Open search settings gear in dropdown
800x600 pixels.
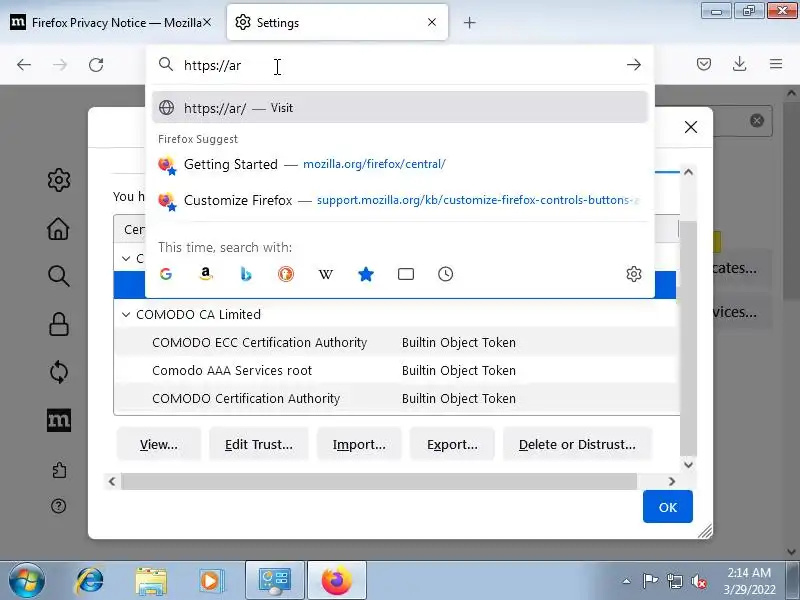pyautogui.click(x=634, y=274)
